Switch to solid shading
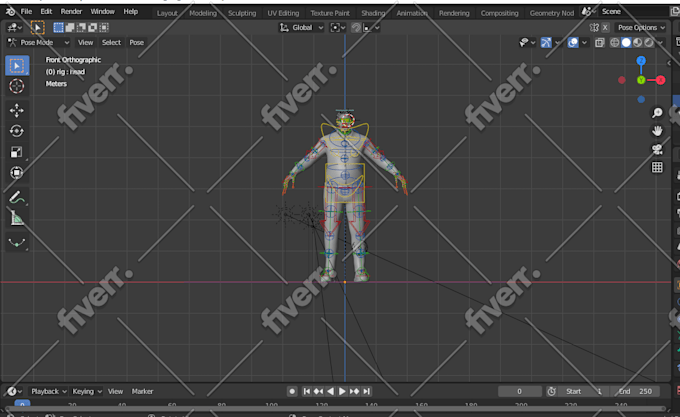This screenshot has height=417, width=680. [x=626, y=42]
